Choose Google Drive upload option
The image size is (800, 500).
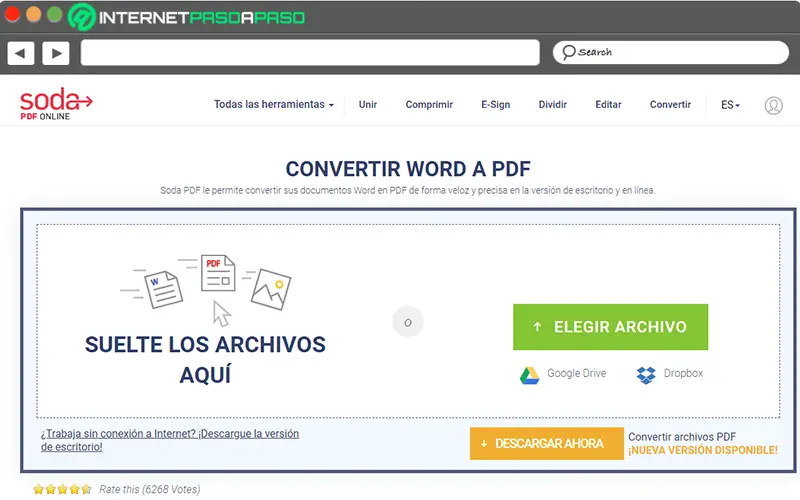[563, 375]
